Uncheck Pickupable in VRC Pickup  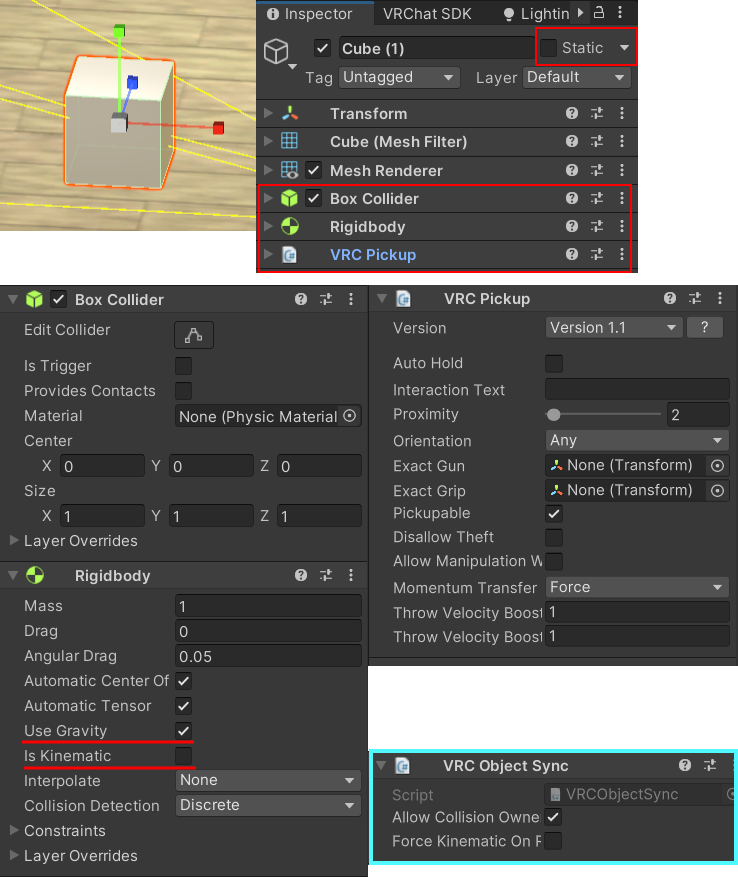coord(553,513)
